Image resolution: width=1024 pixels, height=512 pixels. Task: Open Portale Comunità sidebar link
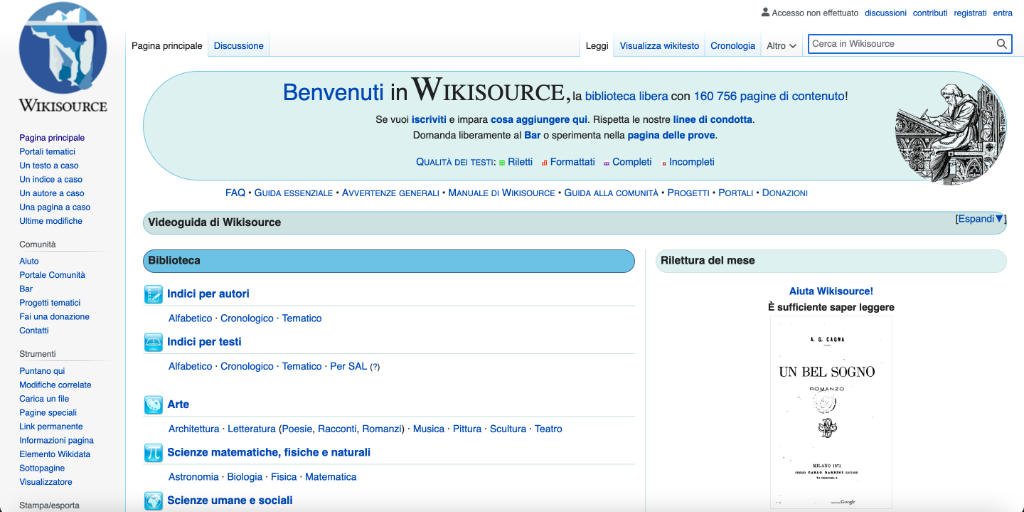pos(52,275)
